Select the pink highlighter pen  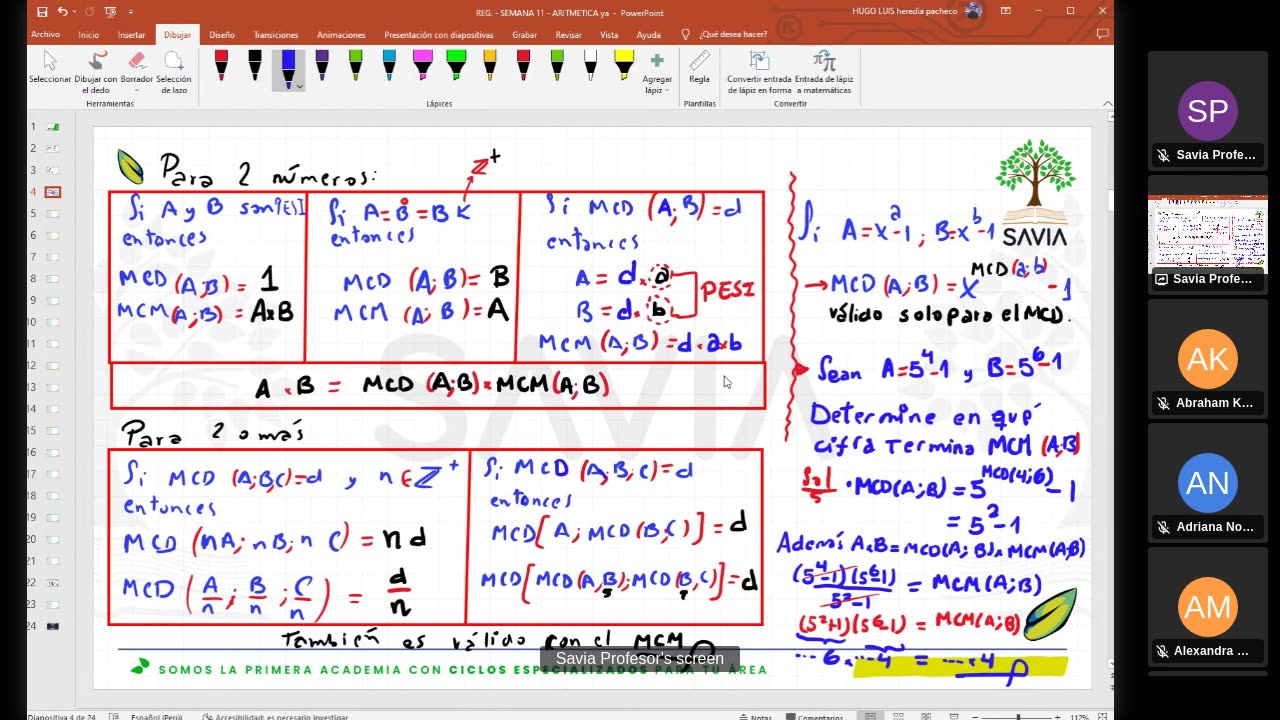click(x=422, y=66)
